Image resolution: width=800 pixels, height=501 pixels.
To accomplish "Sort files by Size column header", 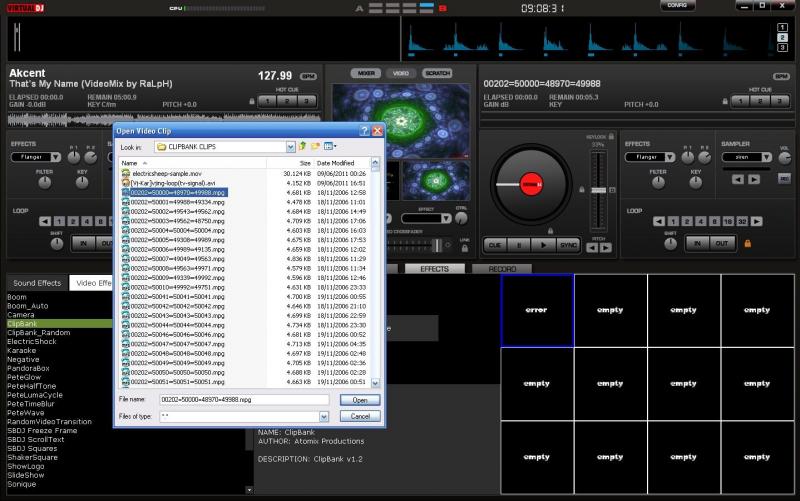I will pyautogui.click(x=290, y=163).
